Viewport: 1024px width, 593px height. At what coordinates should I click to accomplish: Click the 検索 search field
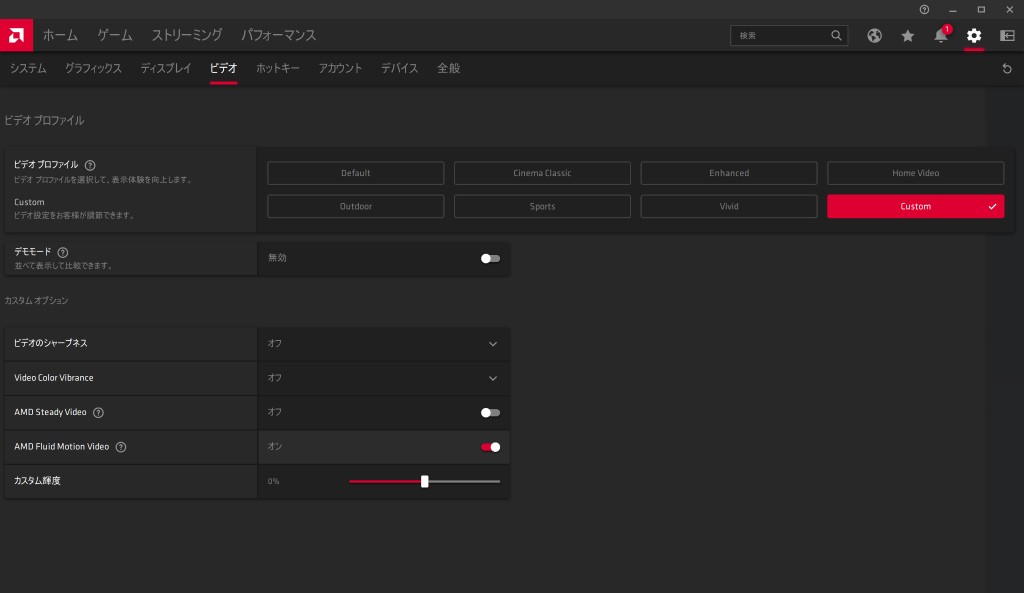point(780,36)
